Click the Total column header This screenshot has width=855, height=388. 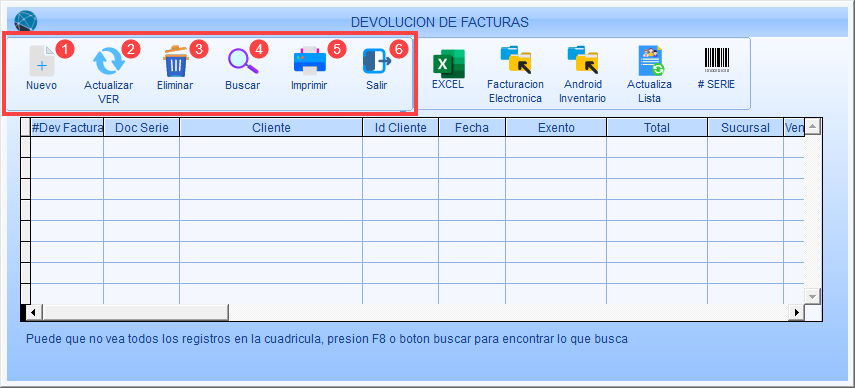coord(657,128)
